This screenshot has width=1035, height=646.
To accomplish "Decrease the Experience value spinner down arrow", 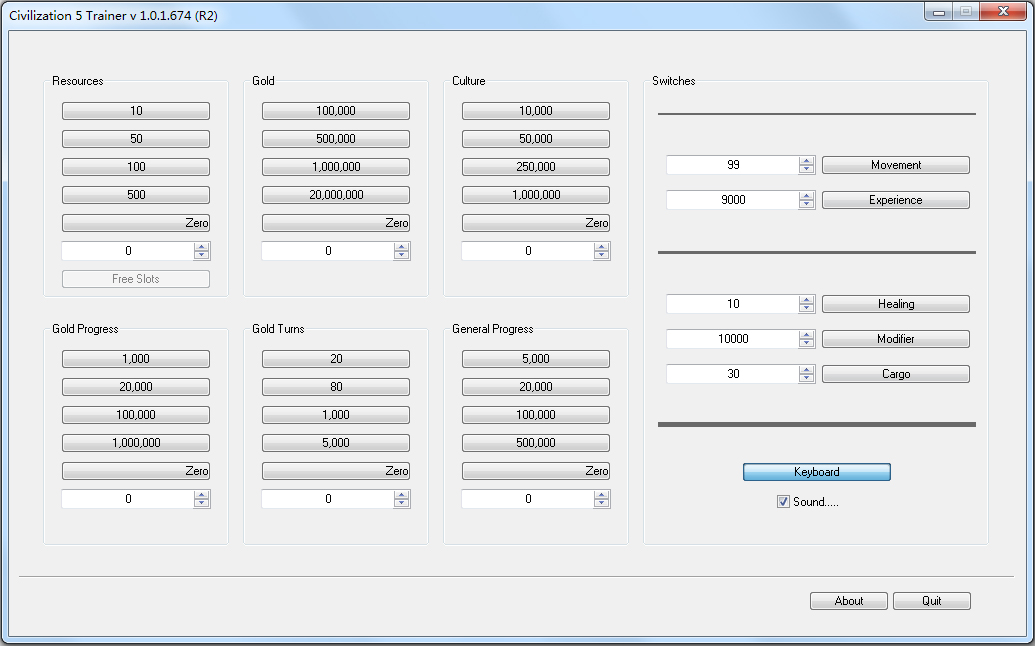I will pyautogui.click(x=807, y=204).
